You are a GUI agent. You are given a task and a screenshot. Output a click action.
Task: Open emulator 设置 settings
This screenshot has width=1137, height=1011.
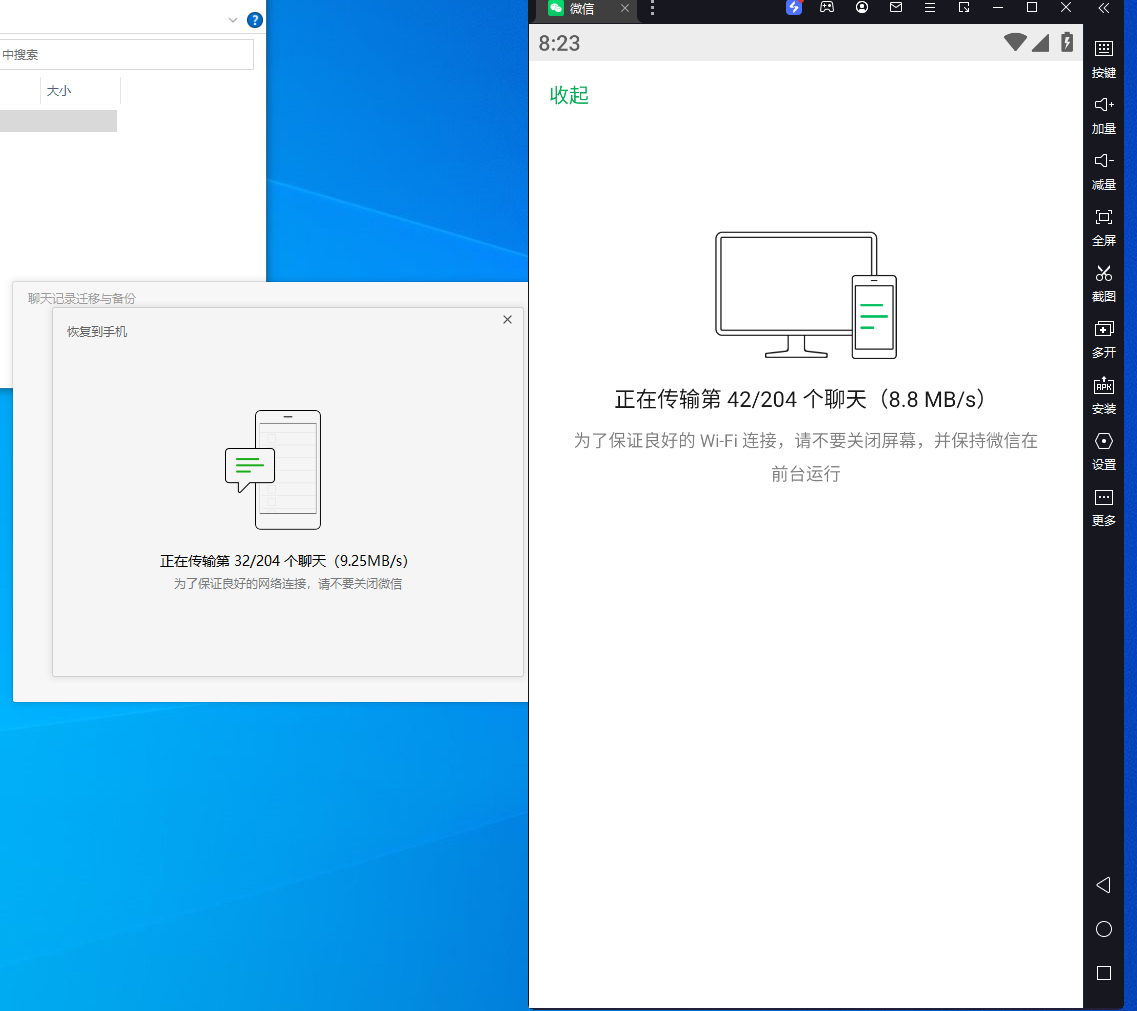point(1103,450)
